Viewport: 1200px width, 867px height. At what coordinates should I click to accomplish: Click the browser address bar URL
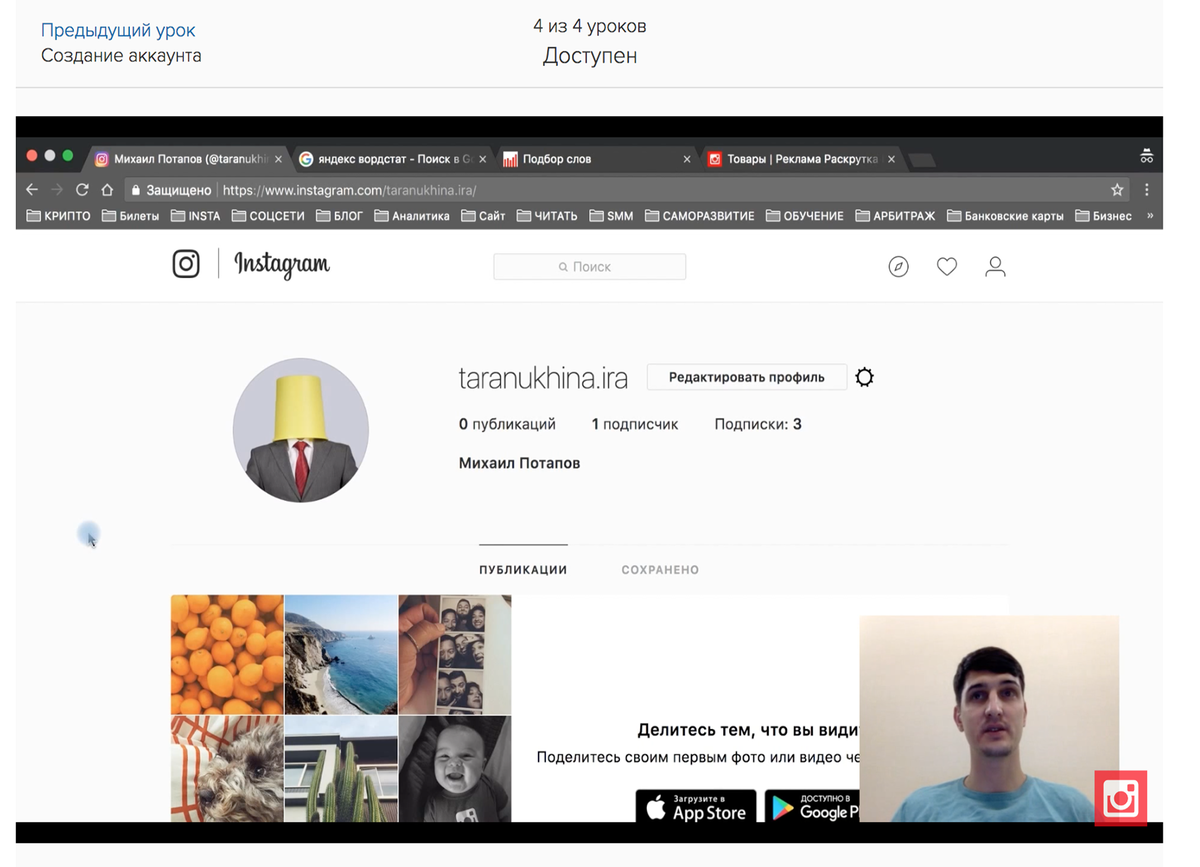coord(349,190)
